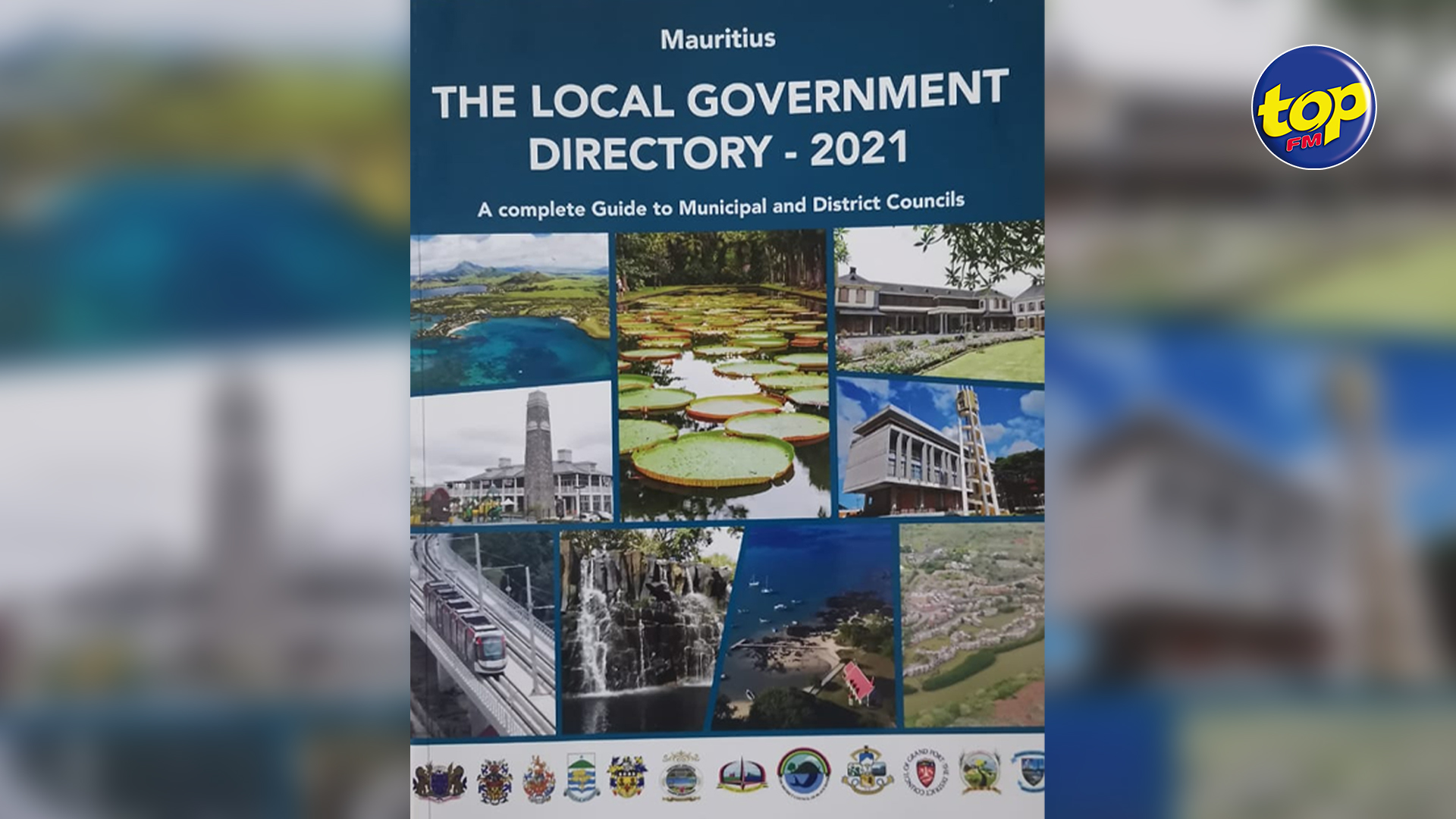Click the District Council of Grand Port crest
1456x819 pixels.
(x=926, y=773)
